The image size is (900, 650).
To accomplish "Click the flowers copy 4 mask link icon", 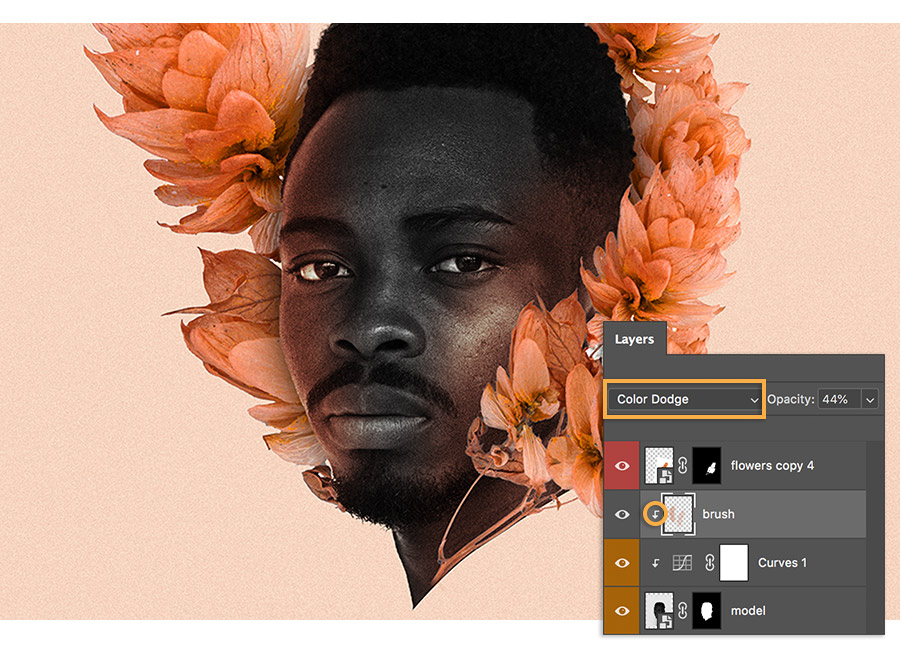I will (x=682, y=466).
